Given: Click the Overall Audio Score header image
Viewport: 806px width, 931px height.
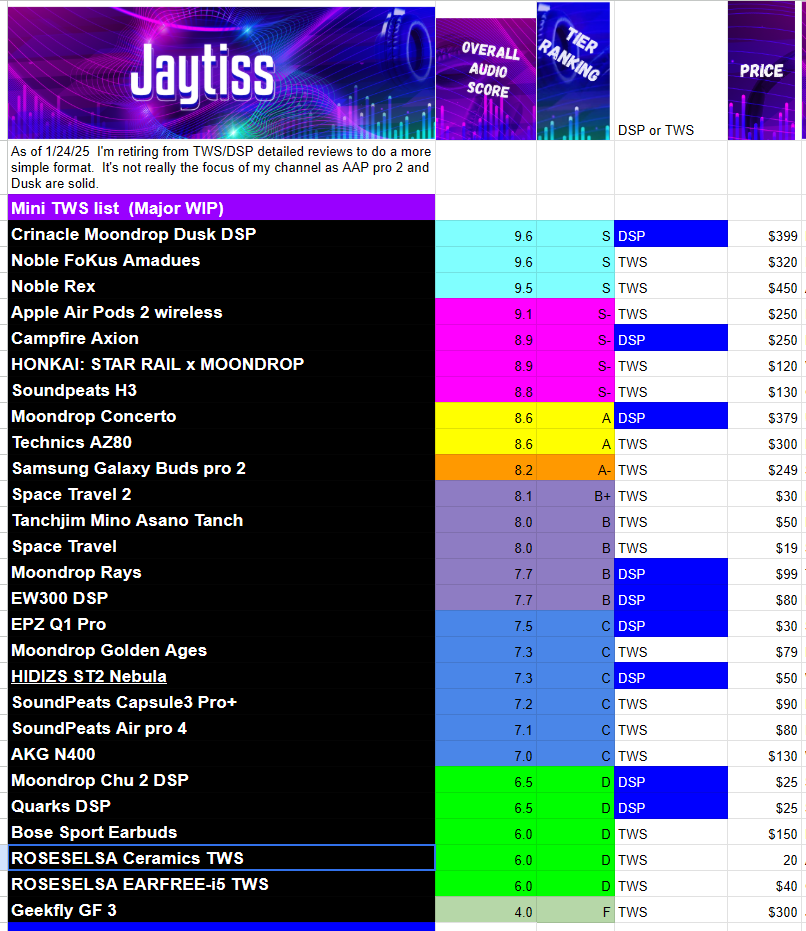Looking at the screenshot, I should point(486,79).
